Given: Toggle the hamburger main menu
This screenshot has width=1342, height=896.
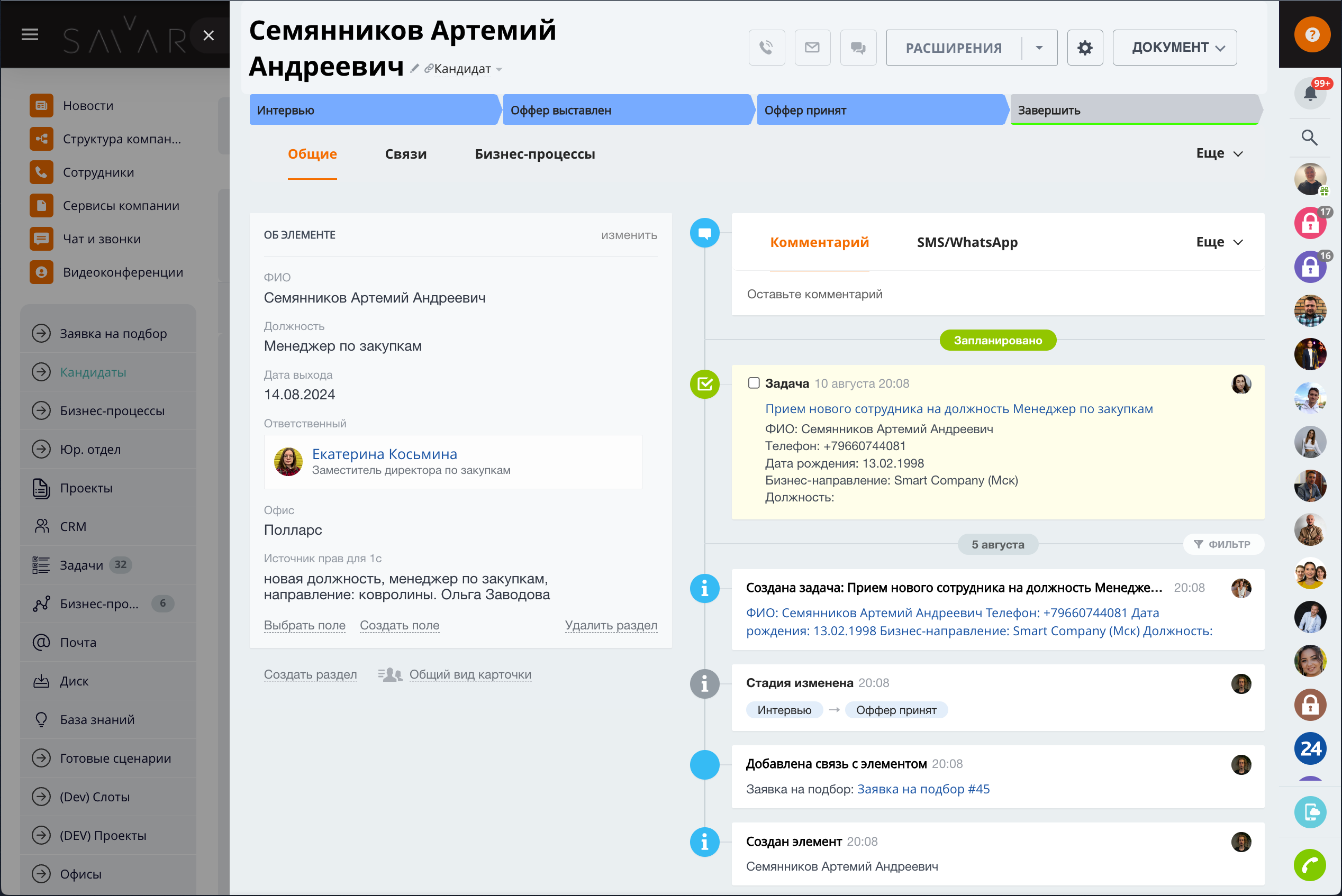Looking at the screenshot, I should [x=30, y=35].
